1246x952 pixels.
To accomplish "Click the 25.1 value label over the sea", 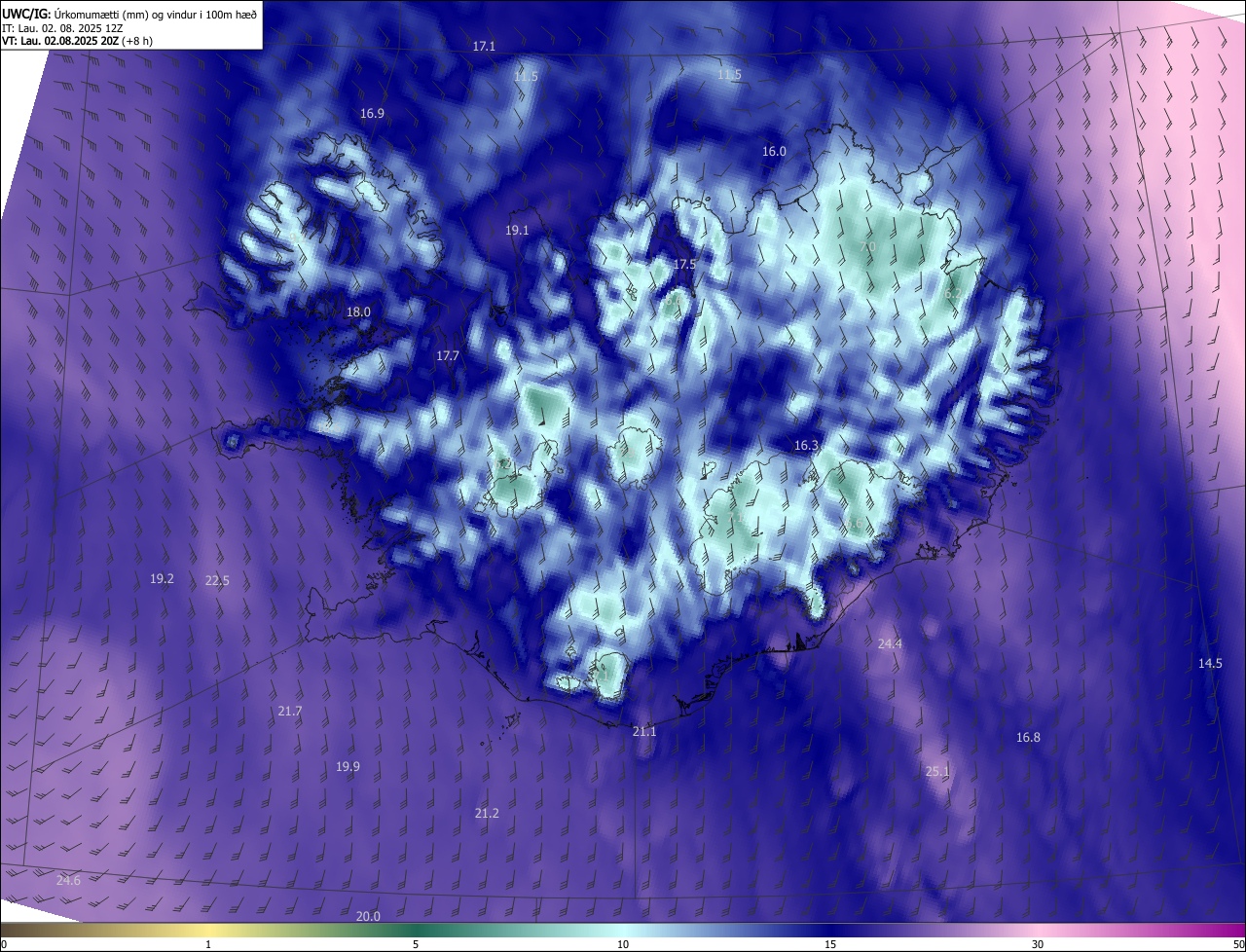I will [936, 772].
